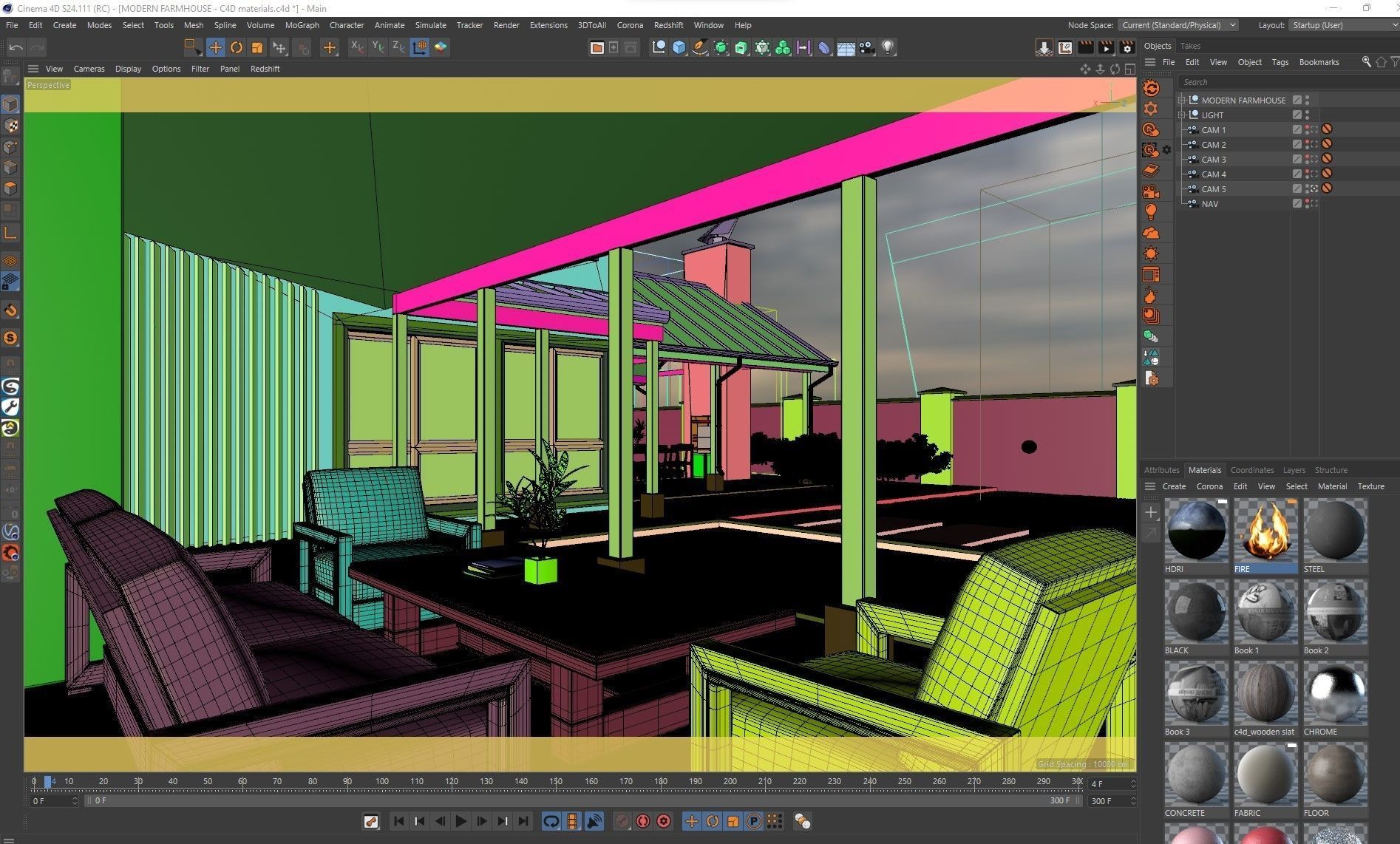Open the Node Space dropdown
Image resolution: width=1400 pixels, height=844 pixels.
[1178, 25]
